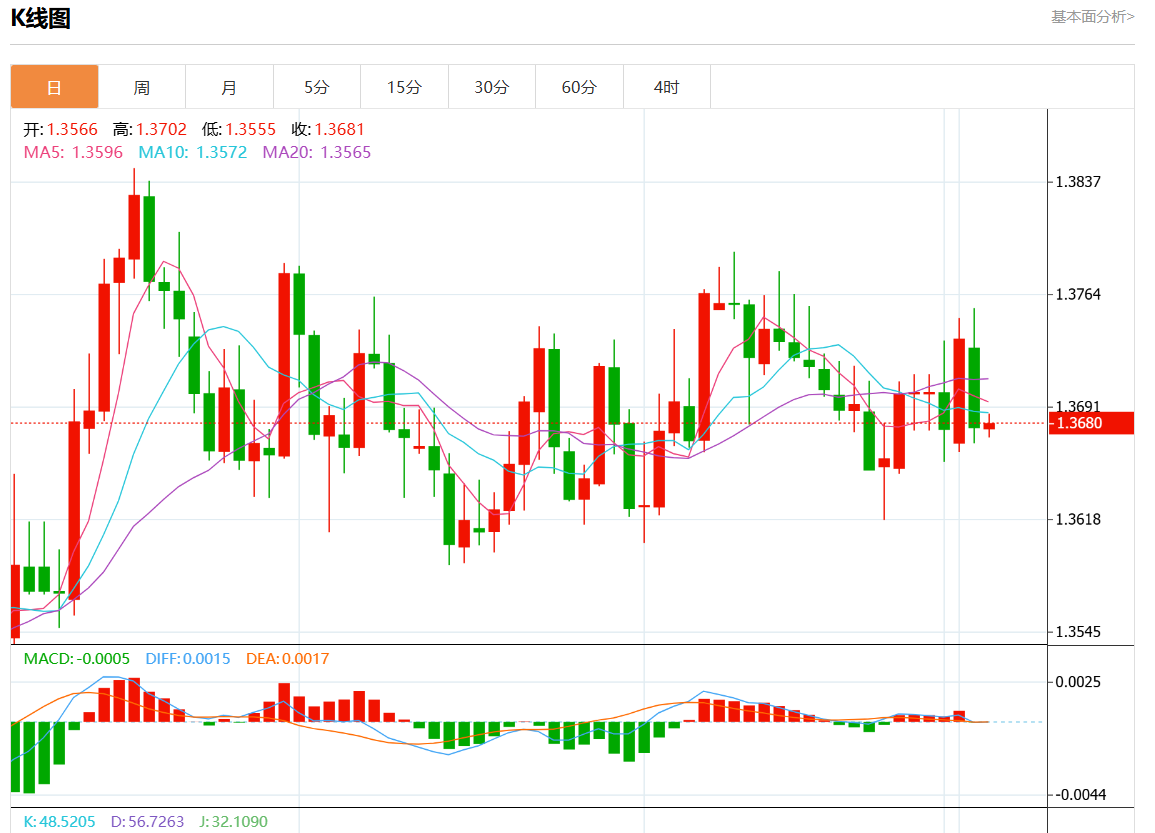The image size is (1155, 833).
Task: Click the 1.3837 price axis label
Action: coord(1078,182)
